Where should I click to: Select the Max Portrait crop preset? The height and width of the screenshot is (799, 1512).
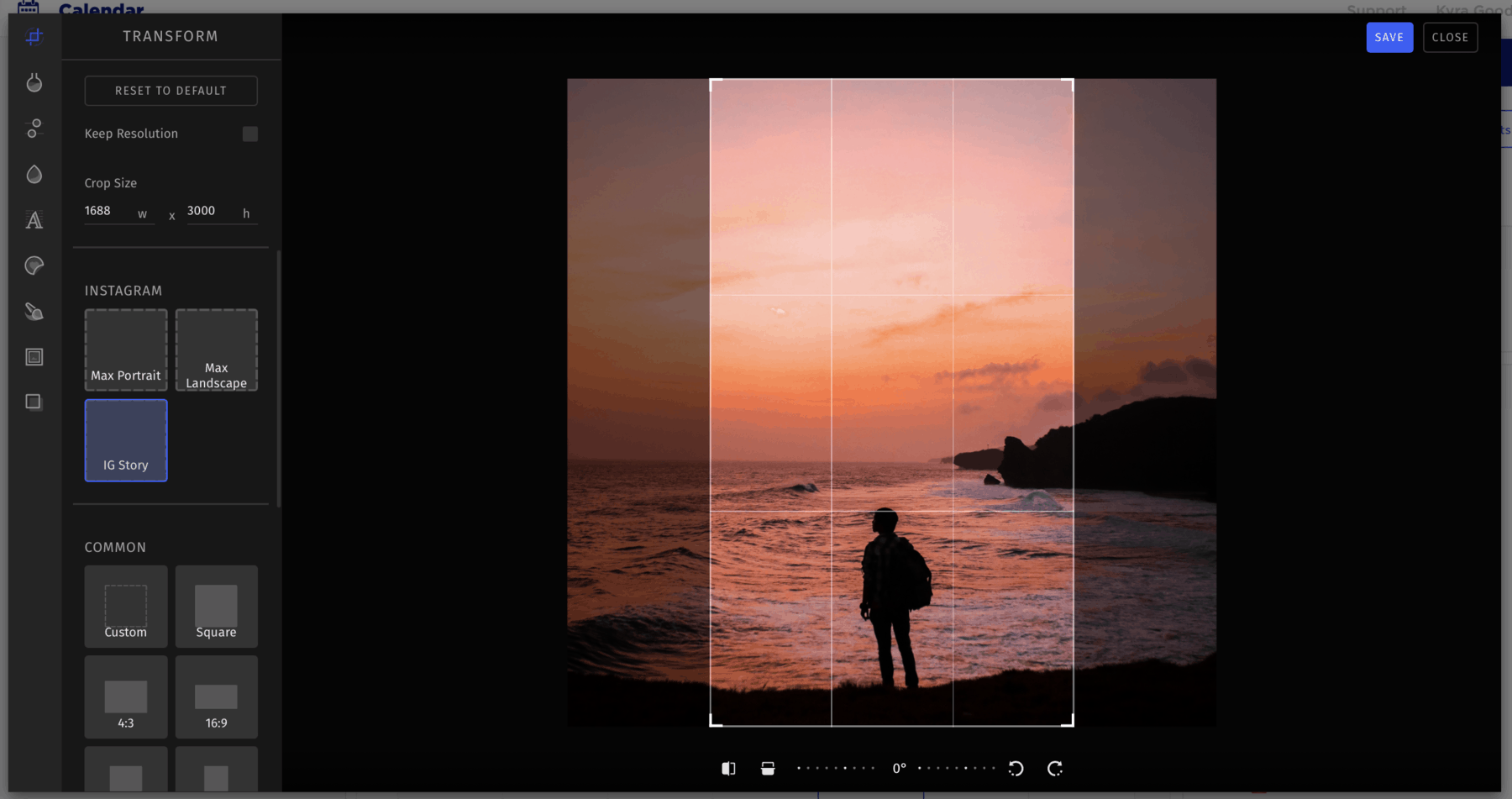pyautogui.click(x=126, y=350)
